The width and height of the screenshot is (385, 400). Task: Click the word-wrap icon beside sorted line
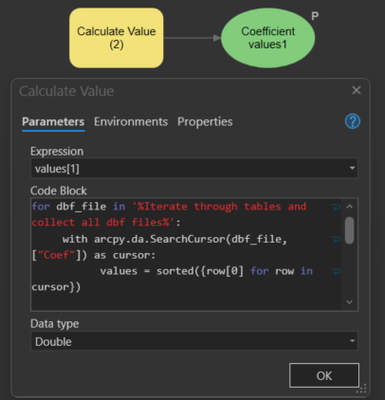pos(336,271)
